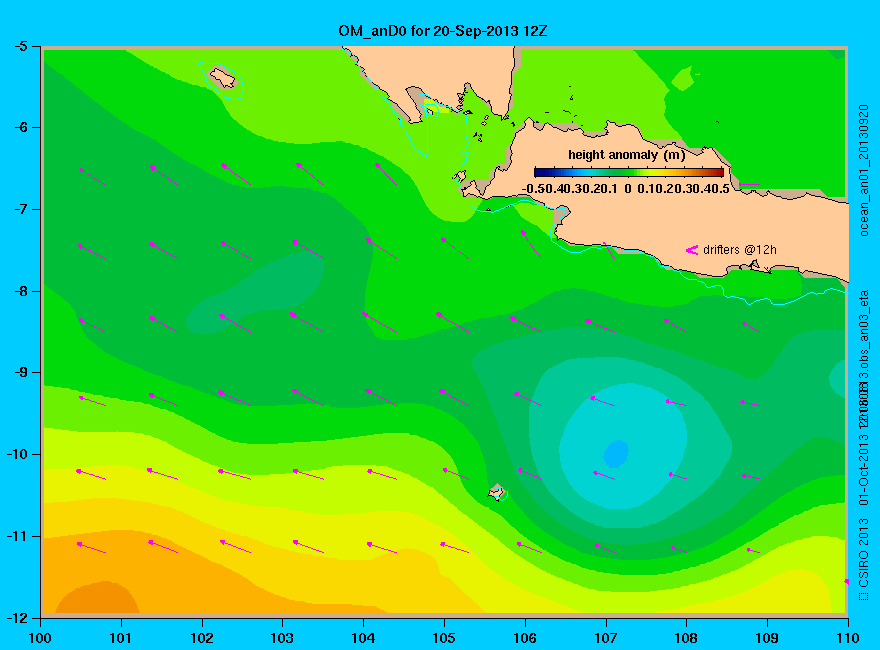This screenshot has width=880, height=650.
Task: Click the latitude label -8 on left axis
Action: pos(20,291)
